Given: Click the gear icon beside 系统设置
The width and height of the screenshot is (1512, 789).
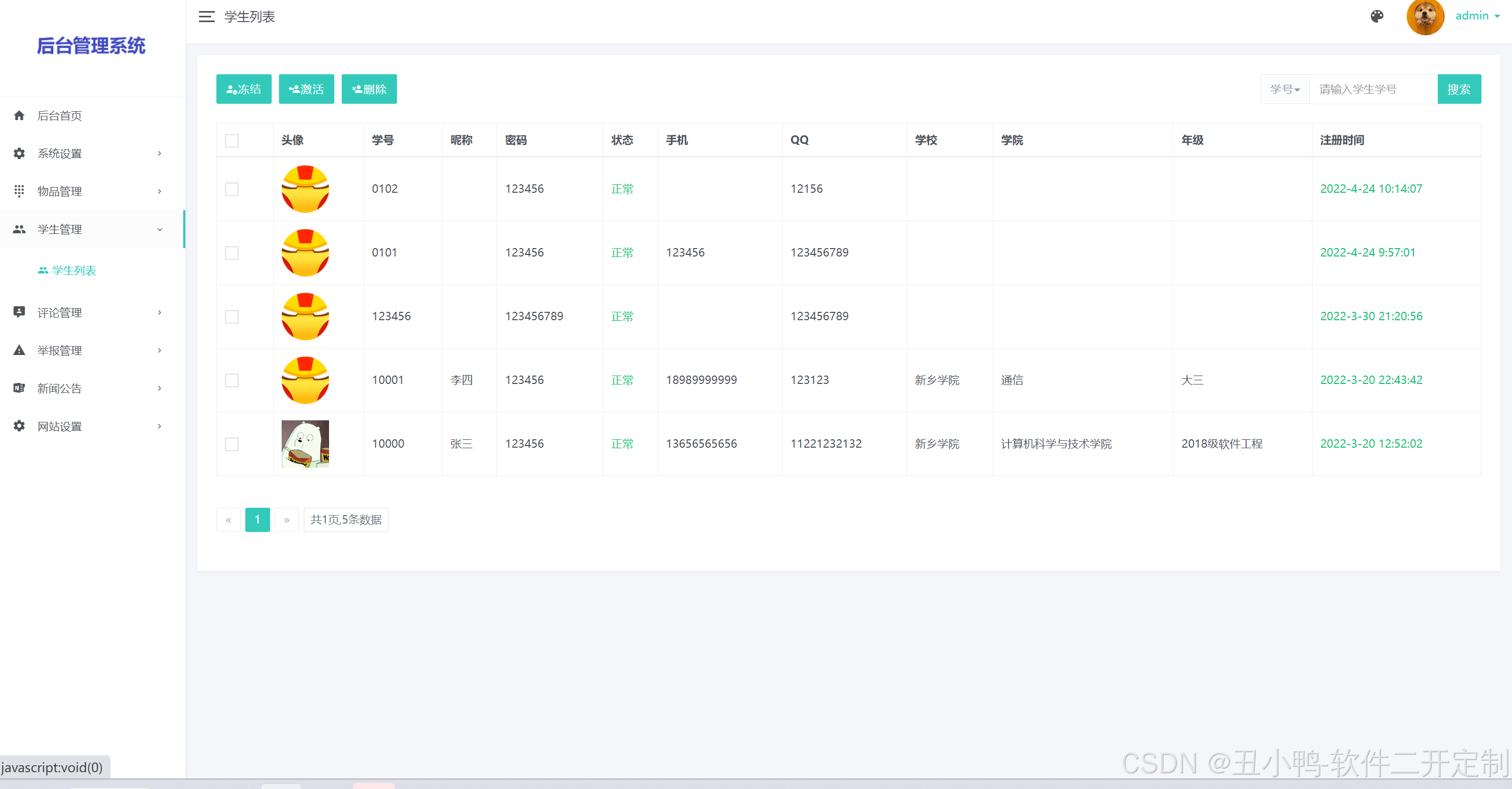Looking at the screenshot, I should click(19, 153).
